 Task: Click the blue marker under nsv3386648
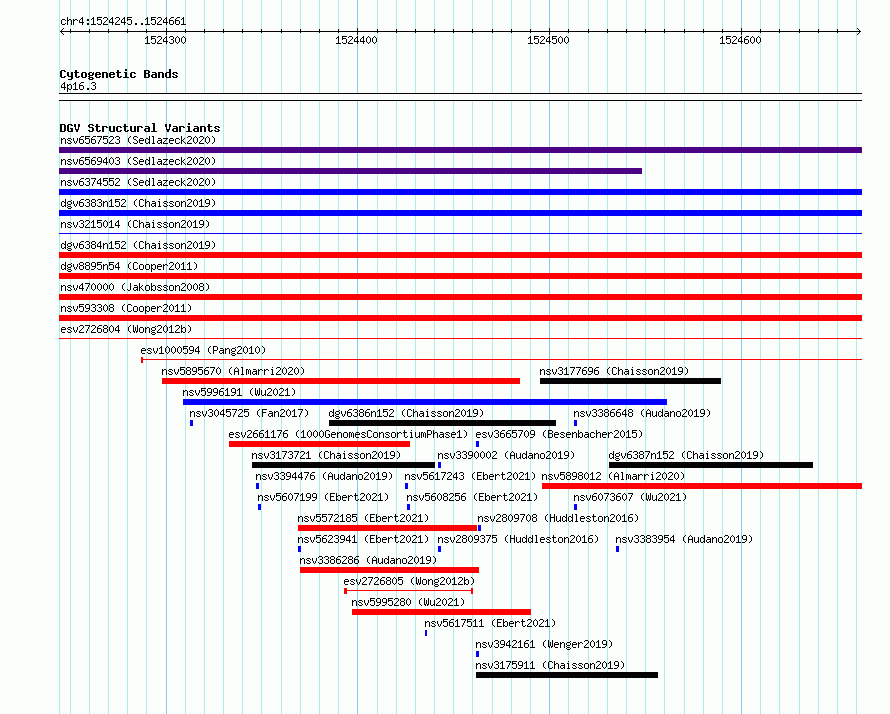click(x=575, y=423)
